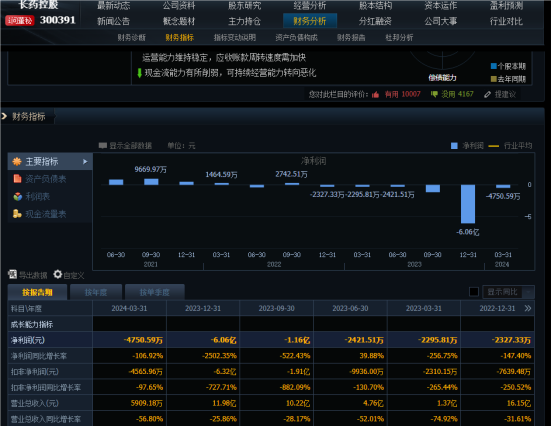Click the 指标变动说明 link
This screenshot has height=426, width=551.
[235, 37]
